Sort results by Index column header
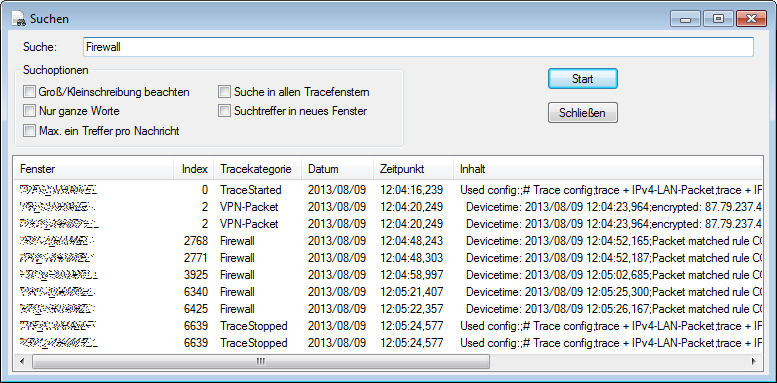Image resolution: width=777 pixels, height=383 pixels. tap(194, 169)
